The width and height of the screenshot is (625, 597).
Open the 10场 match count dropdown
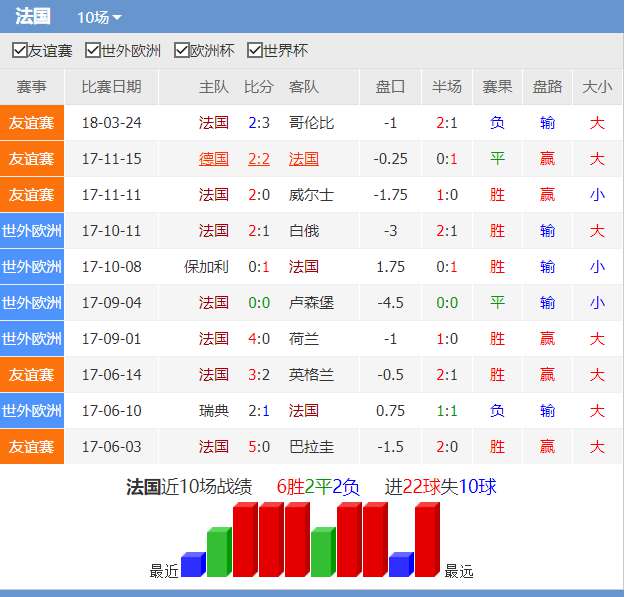99,18
